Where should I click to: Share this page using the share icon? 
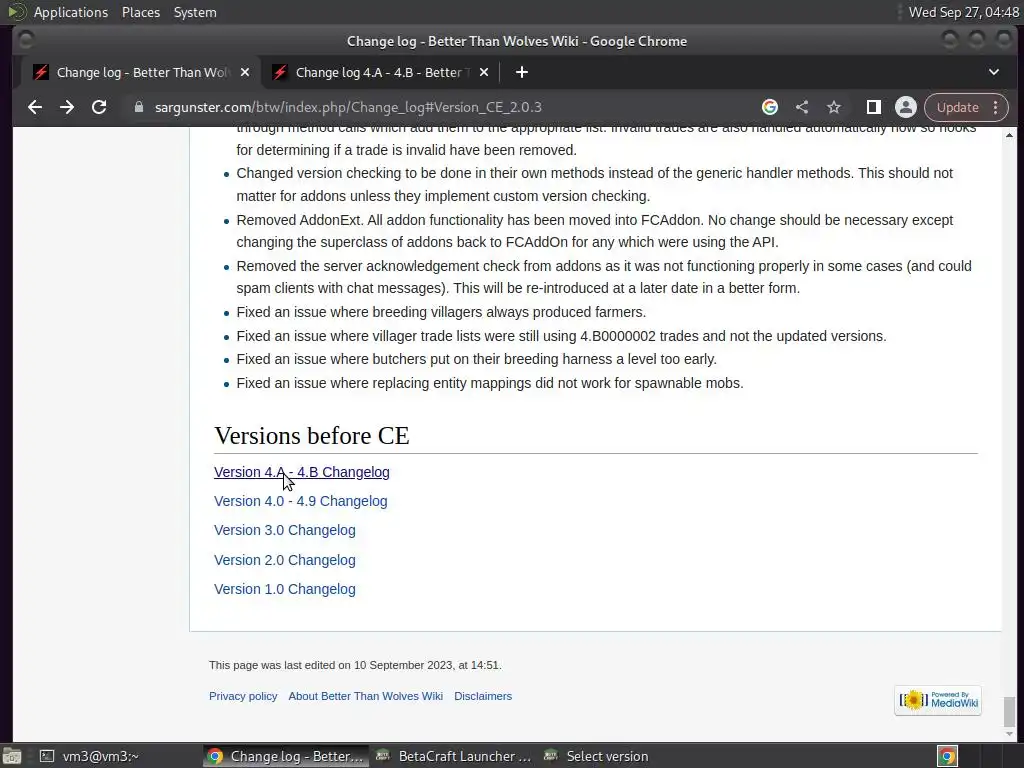pos(802,107)
